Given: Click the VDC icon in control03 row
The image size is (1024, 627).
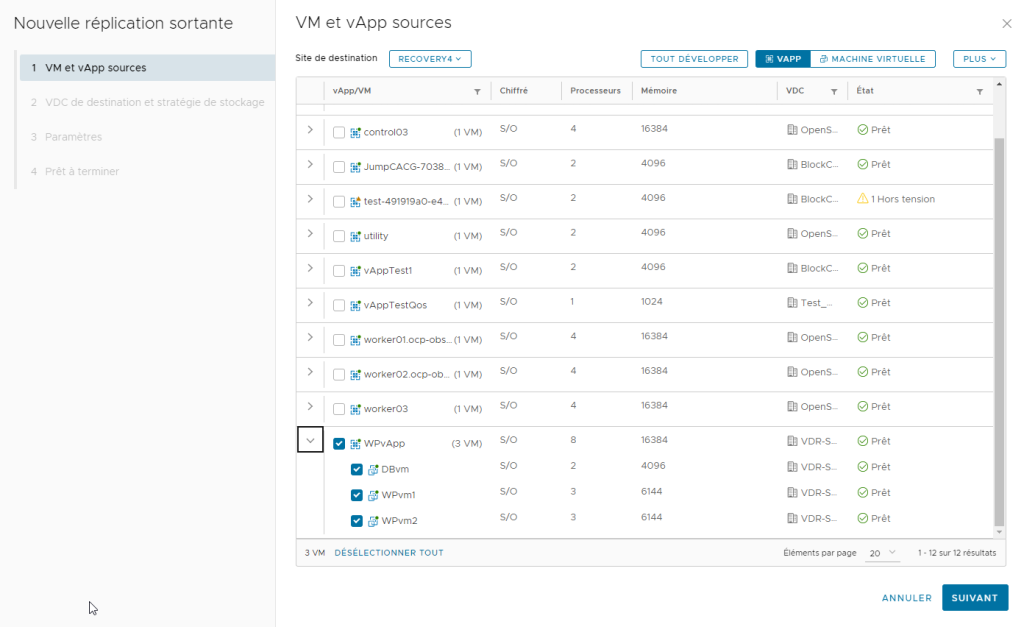Looking at the screenshot, I should pos(792,129).
